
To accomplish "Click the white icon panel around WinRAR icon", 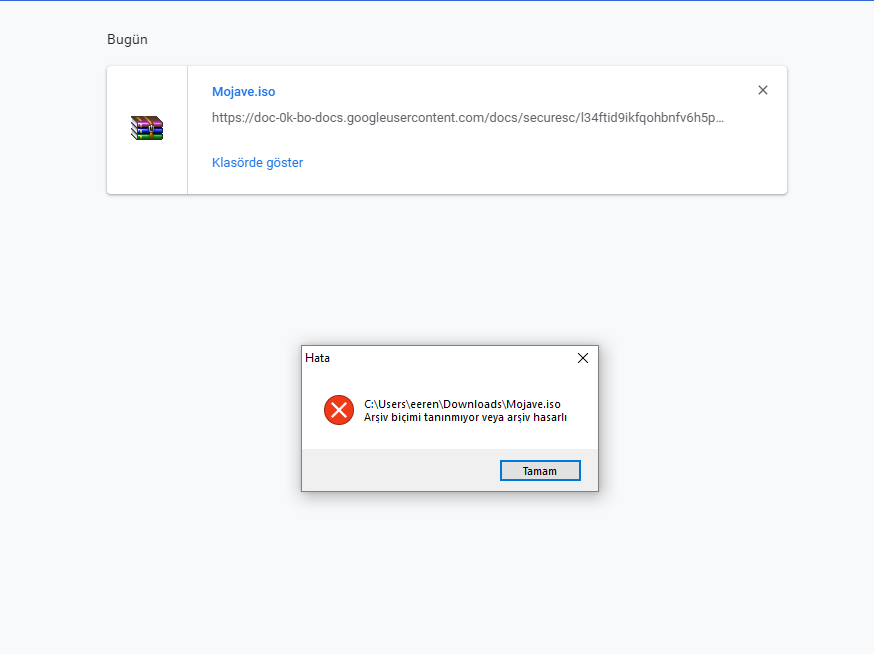I will click(x=147, y=170).
